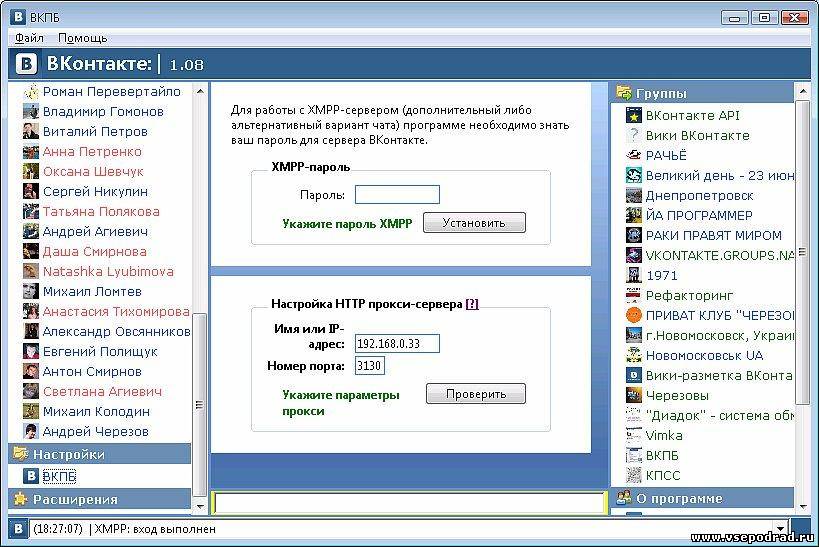Click the chat message input box
This screenshot has width=819, height=547.
pos(410,503)
